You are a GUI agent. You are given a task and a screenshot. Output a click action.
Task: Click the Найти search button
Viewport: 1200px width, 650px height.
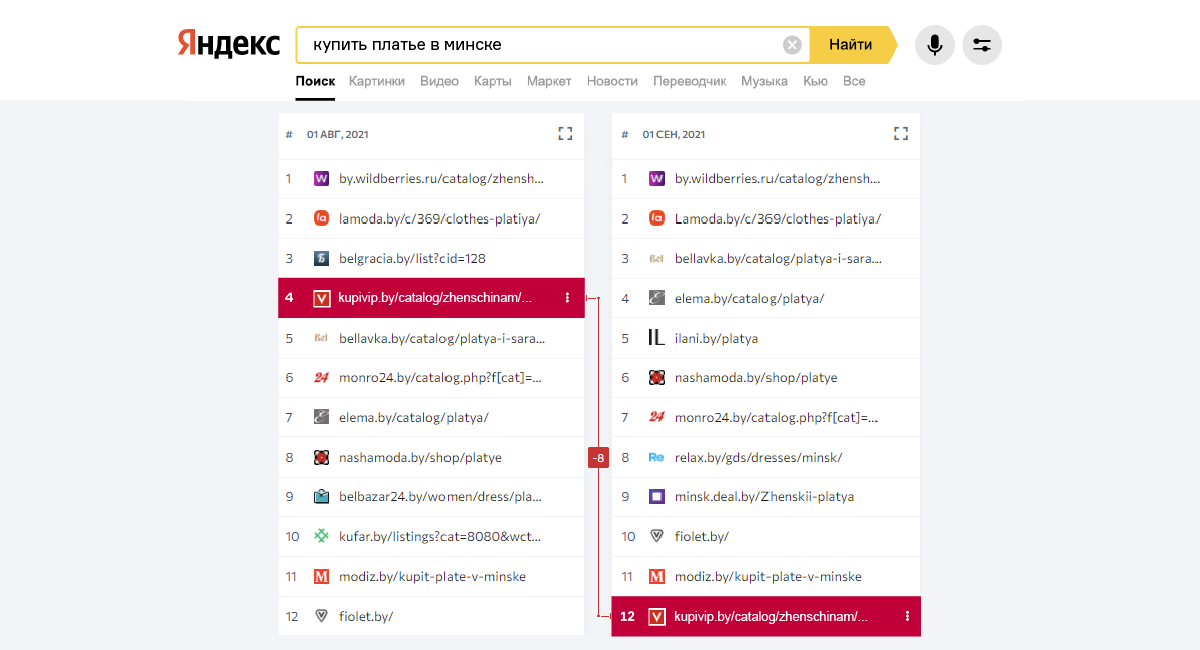[851, 45]
